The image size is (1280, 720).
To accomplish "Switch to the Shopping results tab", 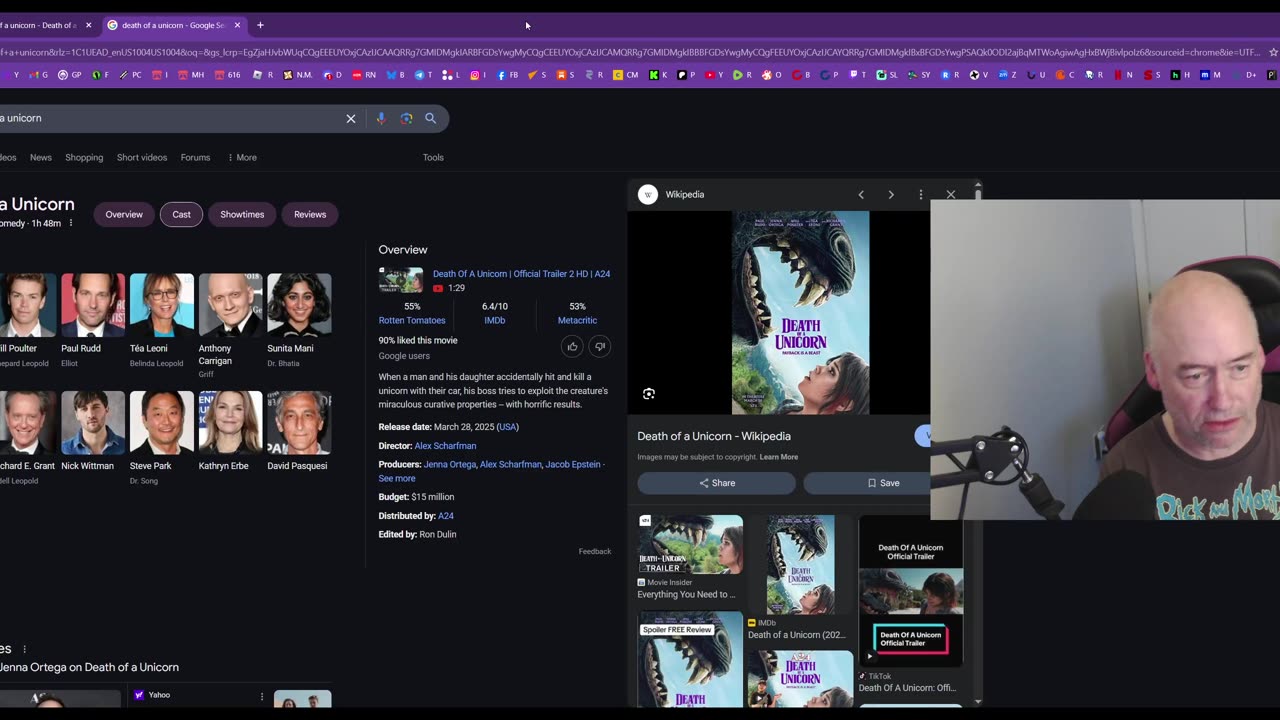I will click(x=84, y=157).
